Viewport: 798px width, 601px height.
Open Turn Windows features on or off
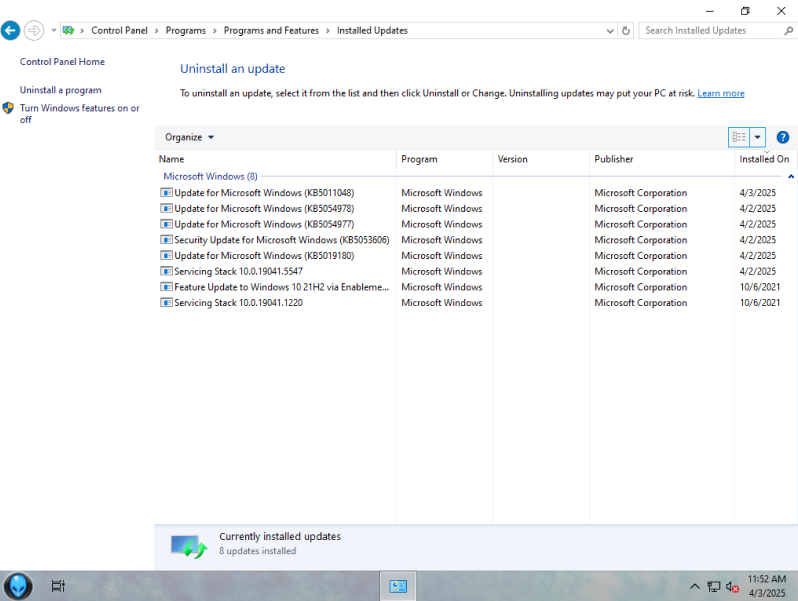[79, 113]
